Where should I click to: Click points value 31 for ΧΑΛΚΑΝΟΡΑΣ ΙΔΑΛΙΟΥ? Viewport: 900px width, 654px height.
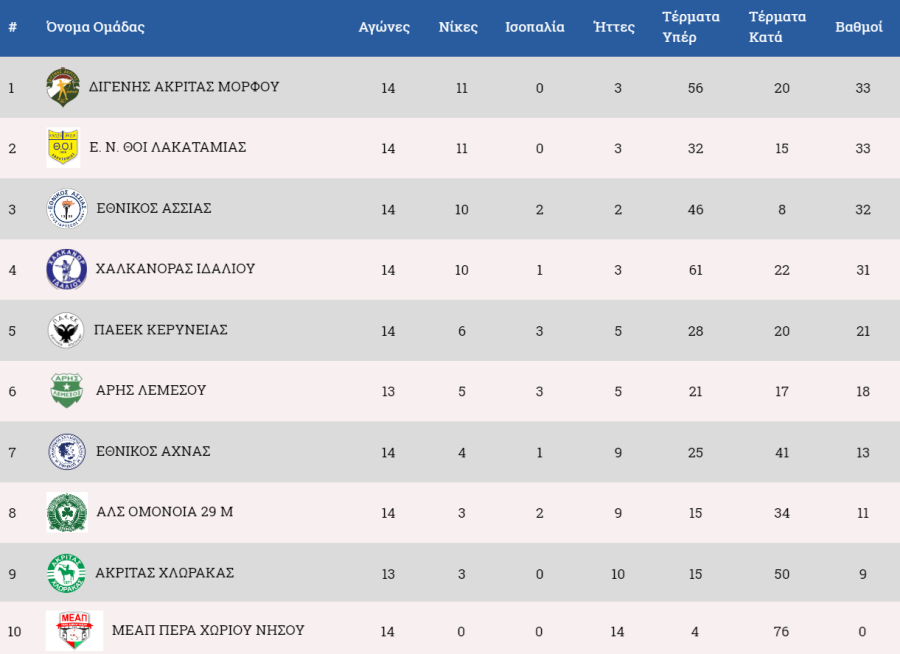tap(863, 270)
